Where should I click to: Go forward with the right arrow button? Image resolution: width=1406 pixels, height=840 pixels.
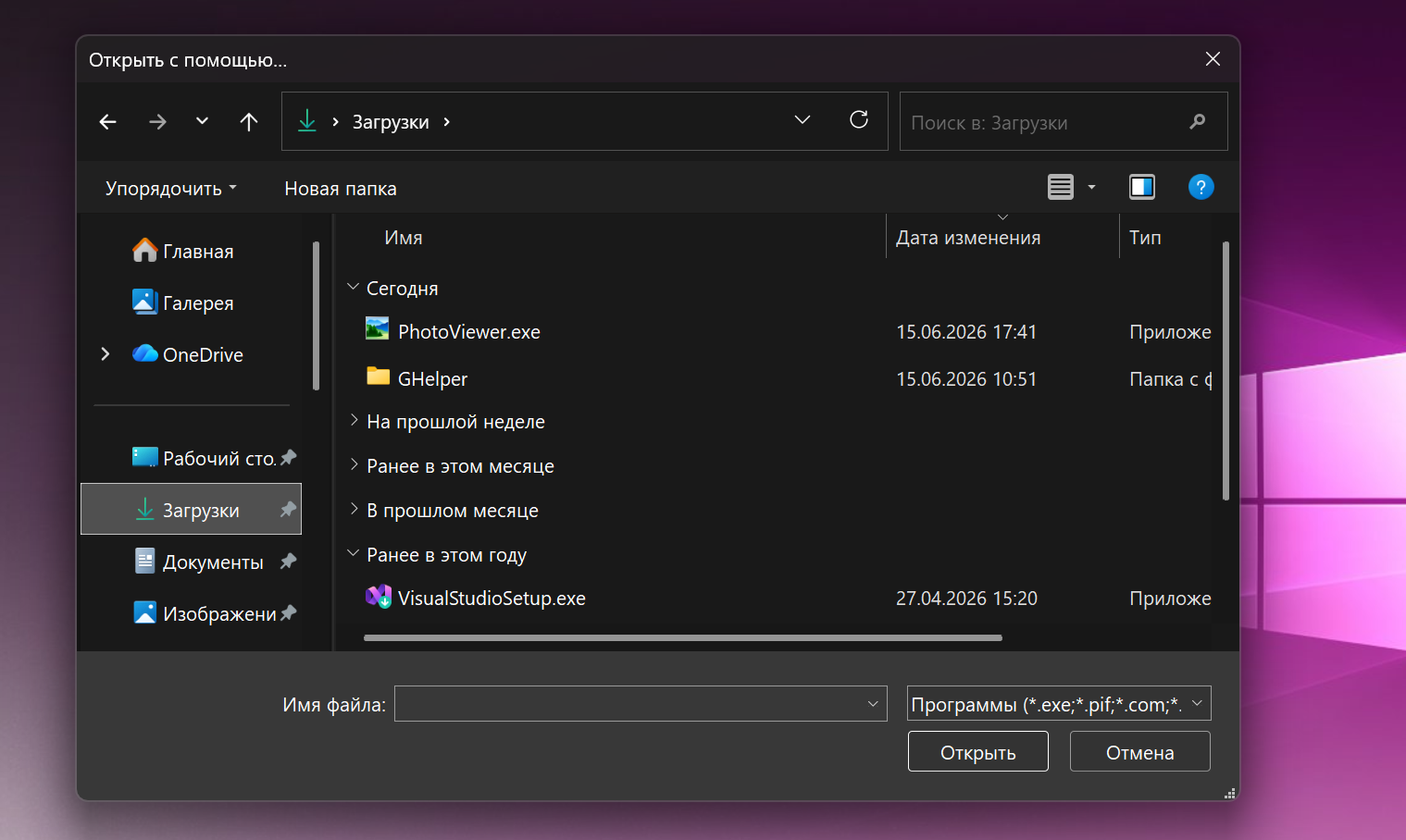[x=158, y=121]
